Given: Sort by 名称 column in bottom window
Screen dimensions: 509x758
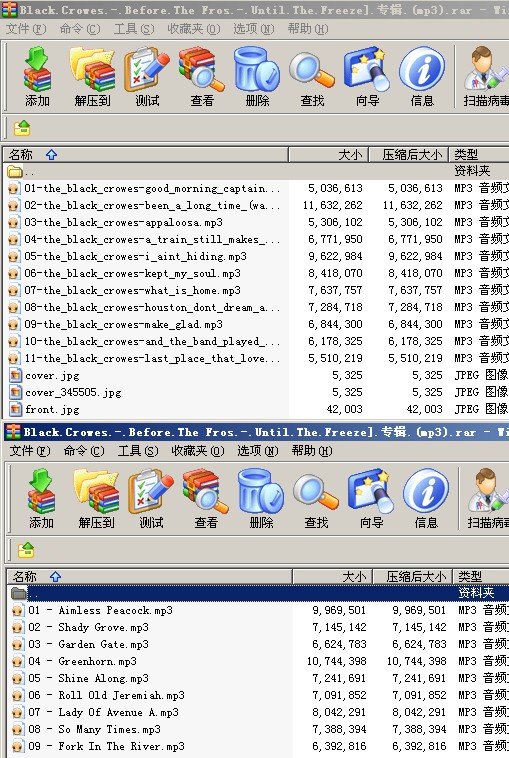Looking at the screenshot, I should (x=150, y=577).
